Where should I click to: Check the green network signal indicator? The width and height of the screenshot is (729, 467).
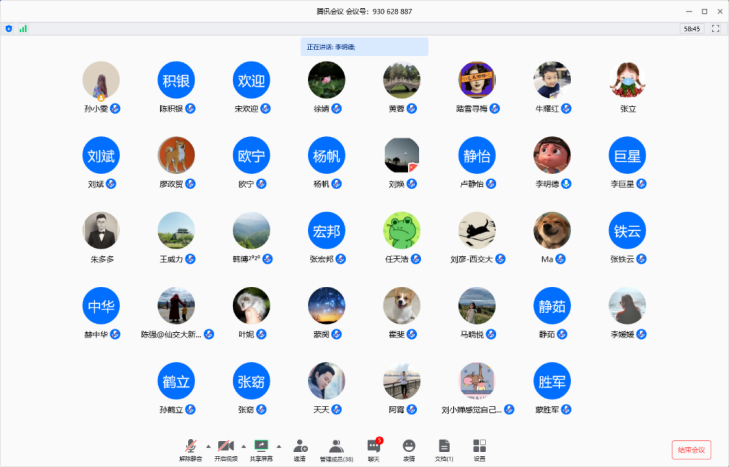pos(23,29)
